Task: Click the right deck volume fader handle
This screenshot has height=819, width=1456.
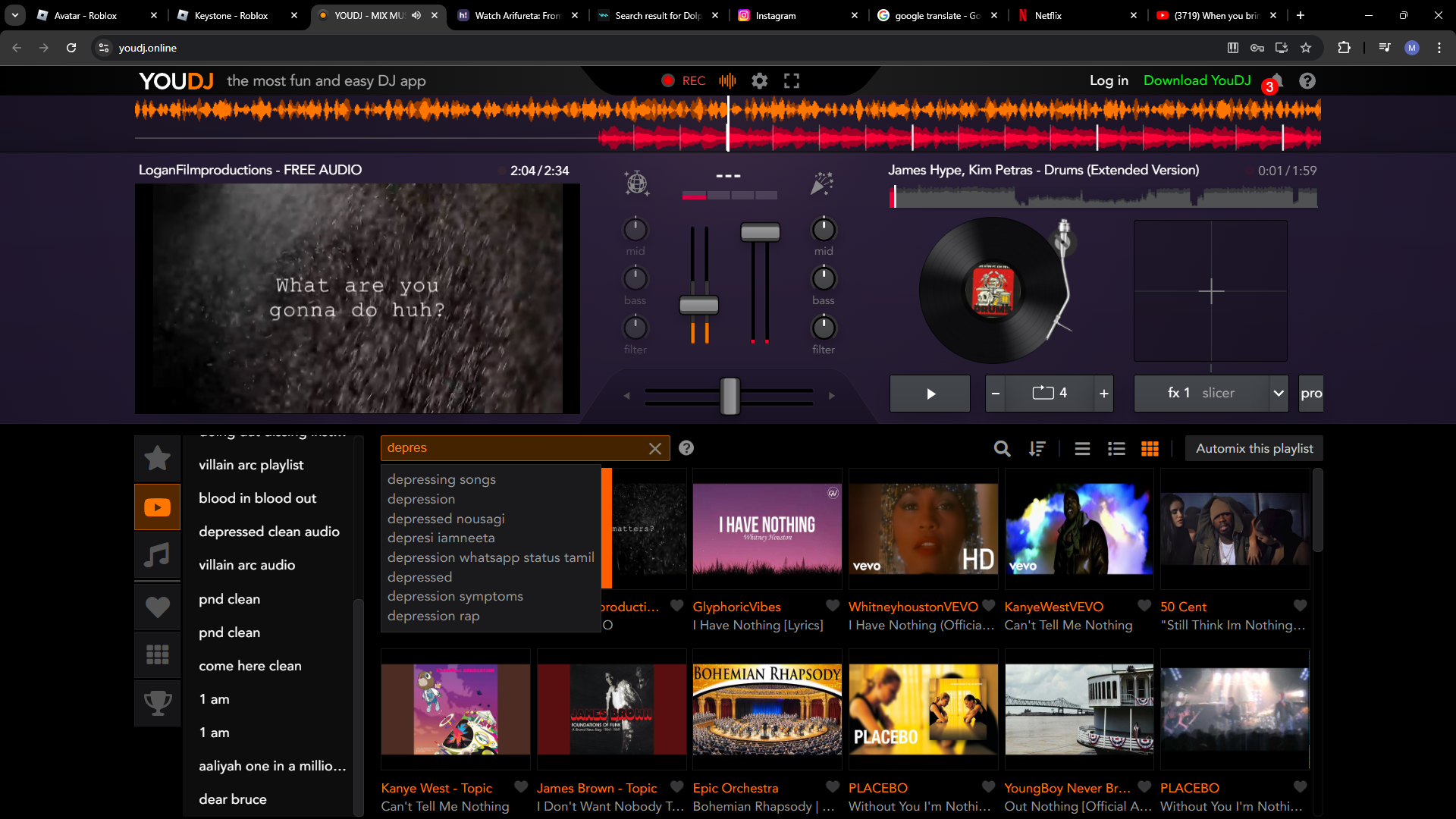Action: pos(760,232)
